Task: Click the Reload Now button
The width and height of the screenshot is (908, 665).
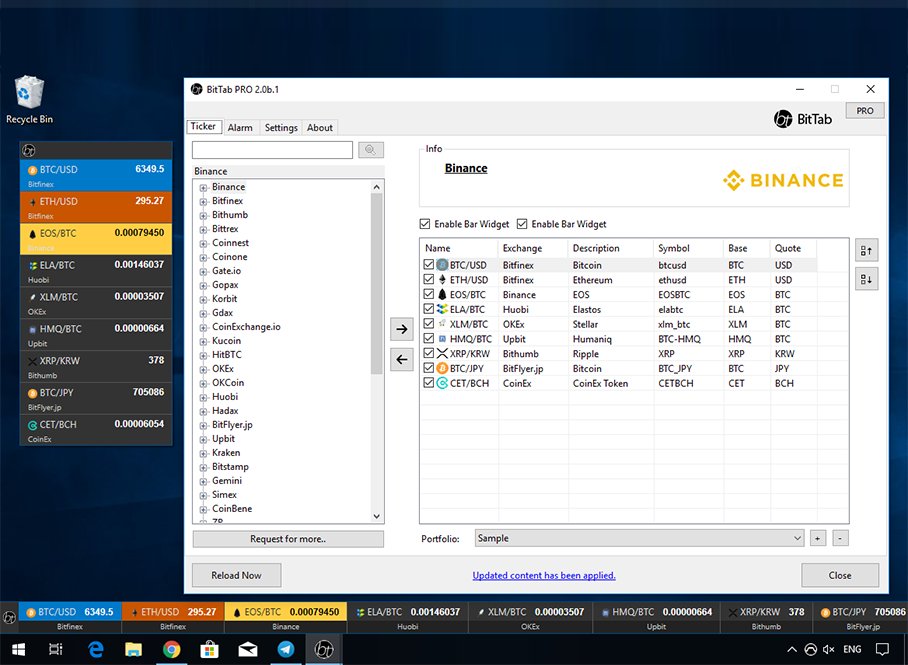Action: click(x=236, y=575)
